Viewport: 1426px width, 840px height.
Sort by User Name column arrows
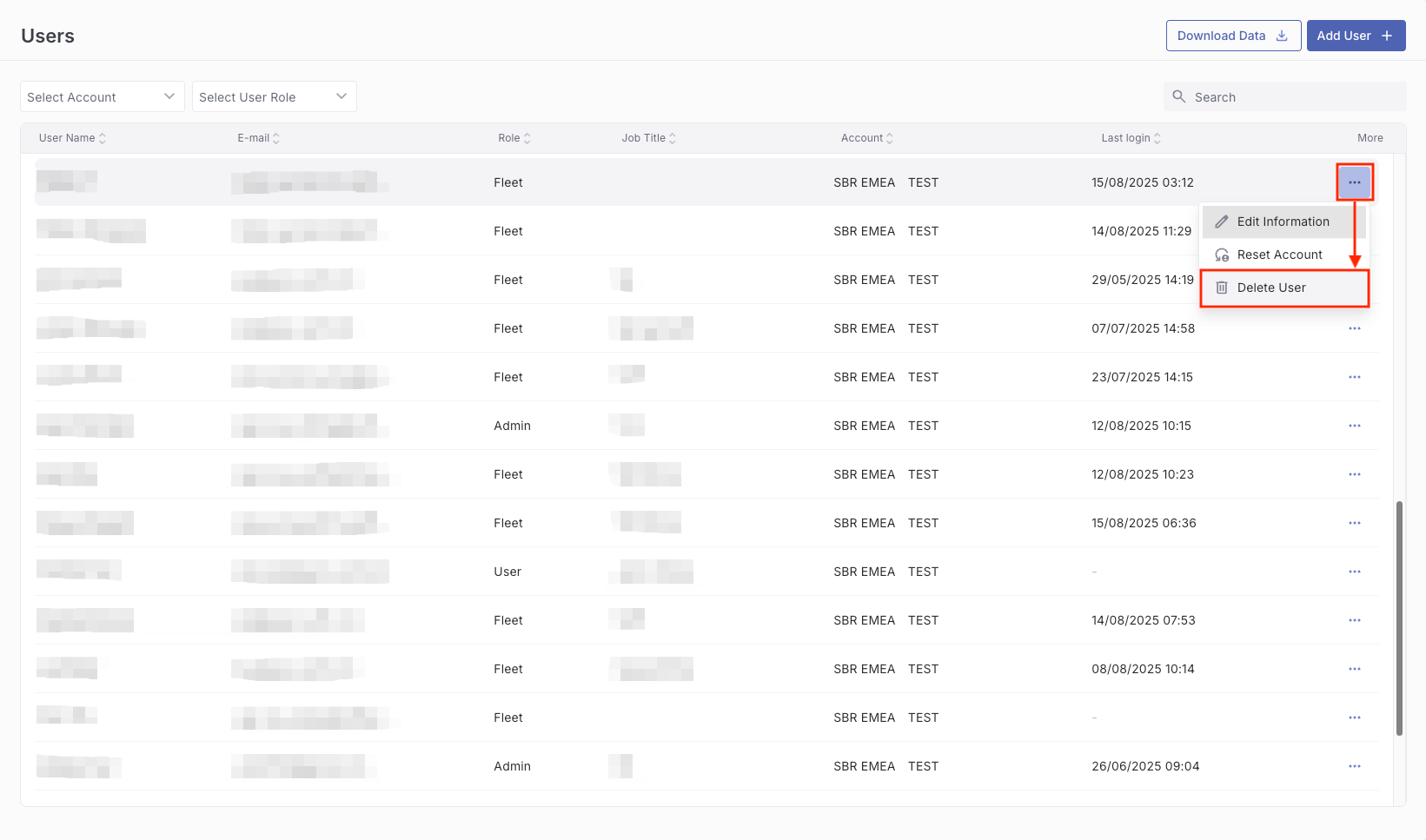103,138
